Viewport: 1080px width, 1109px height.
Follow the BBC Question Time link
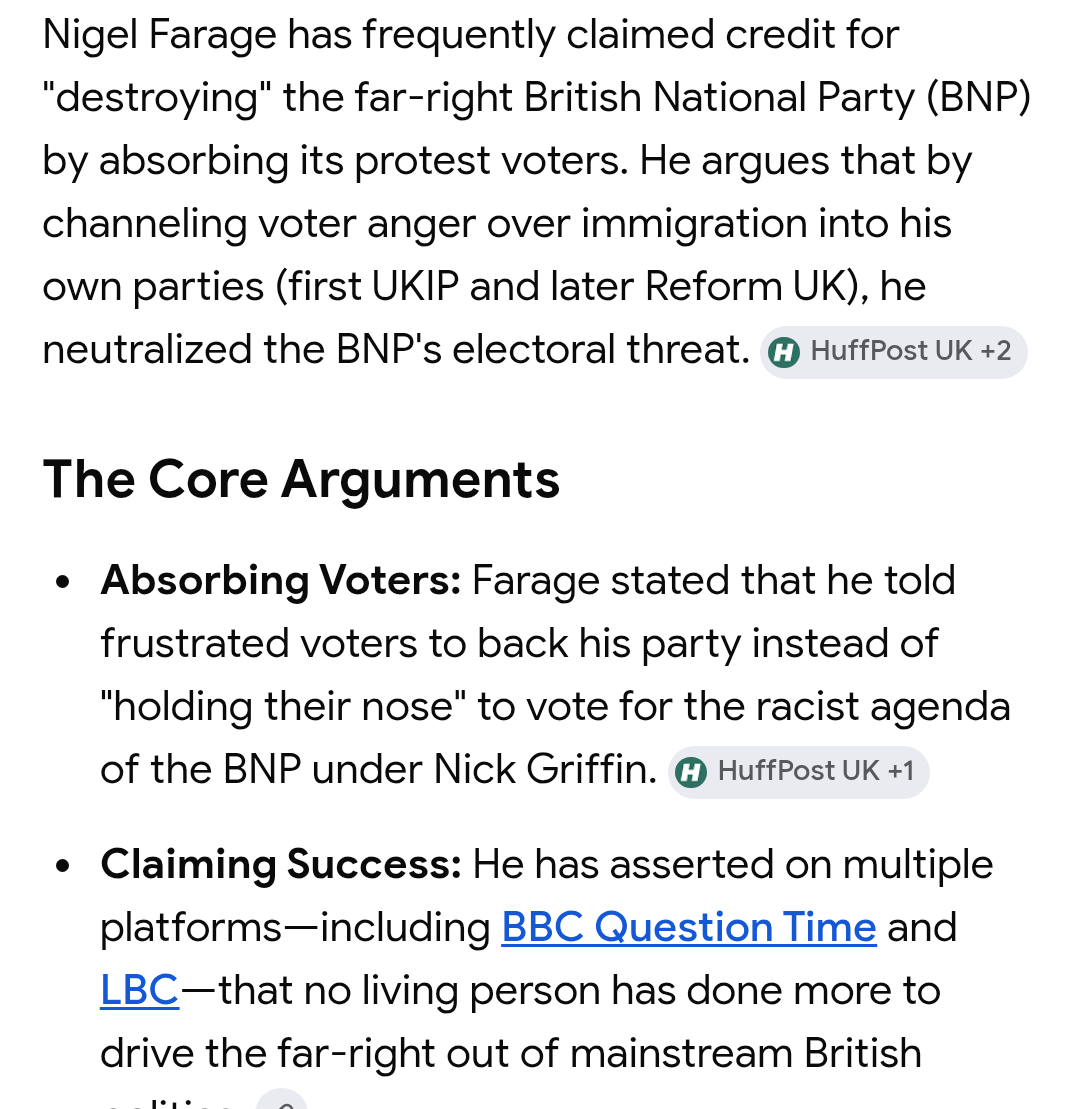689,927
